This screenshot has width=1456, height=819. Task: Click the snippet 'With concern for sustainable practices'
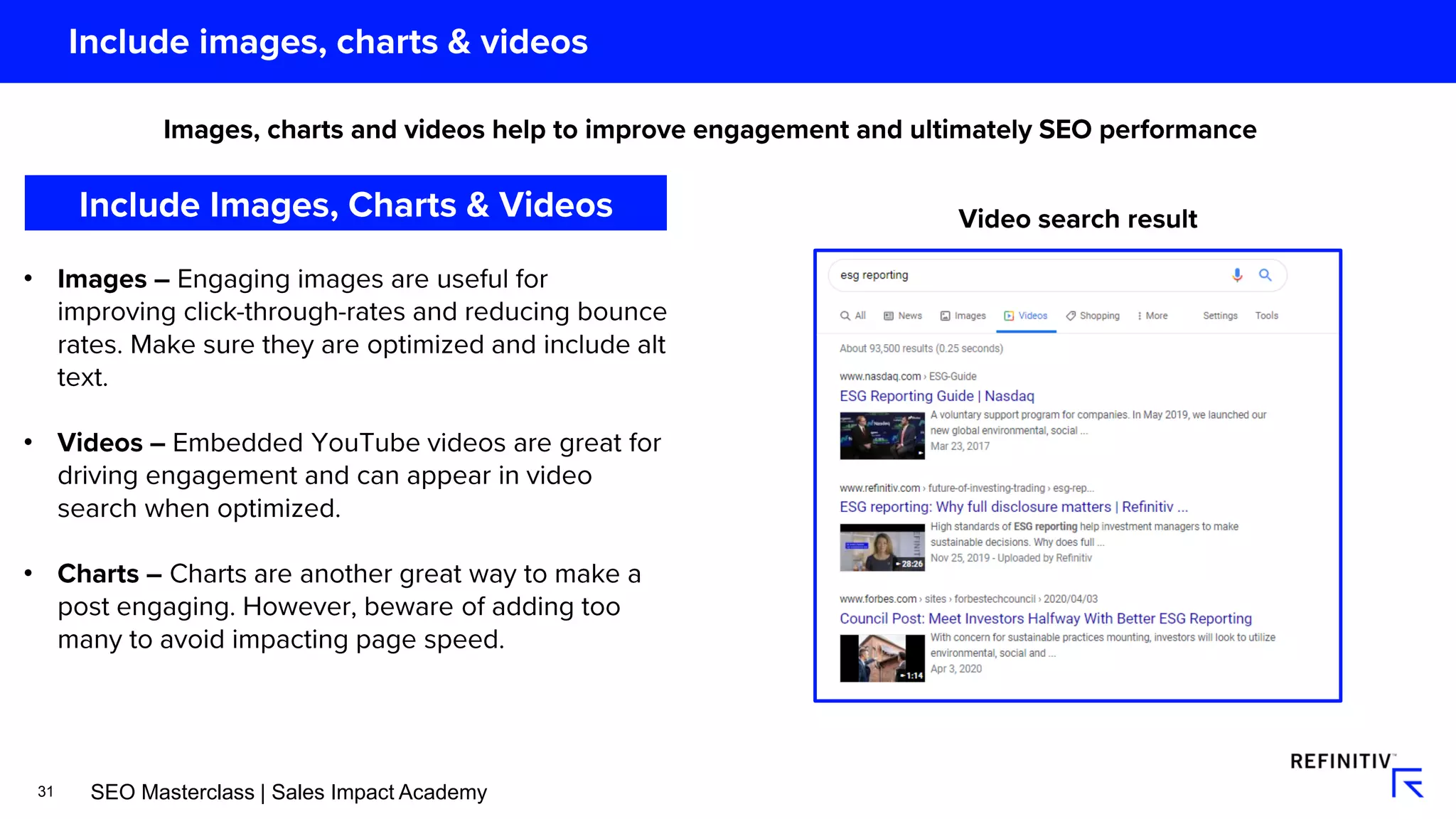[1103, 645]
